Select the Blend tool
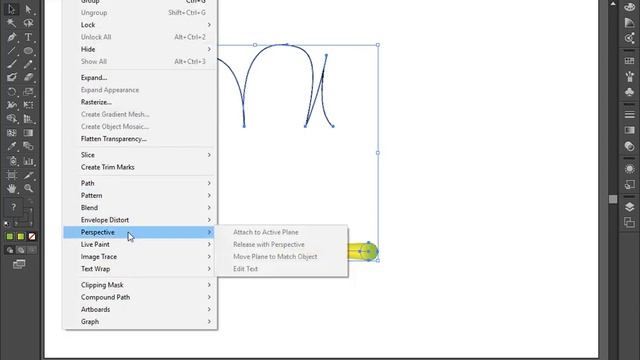 tap(28, 146)
